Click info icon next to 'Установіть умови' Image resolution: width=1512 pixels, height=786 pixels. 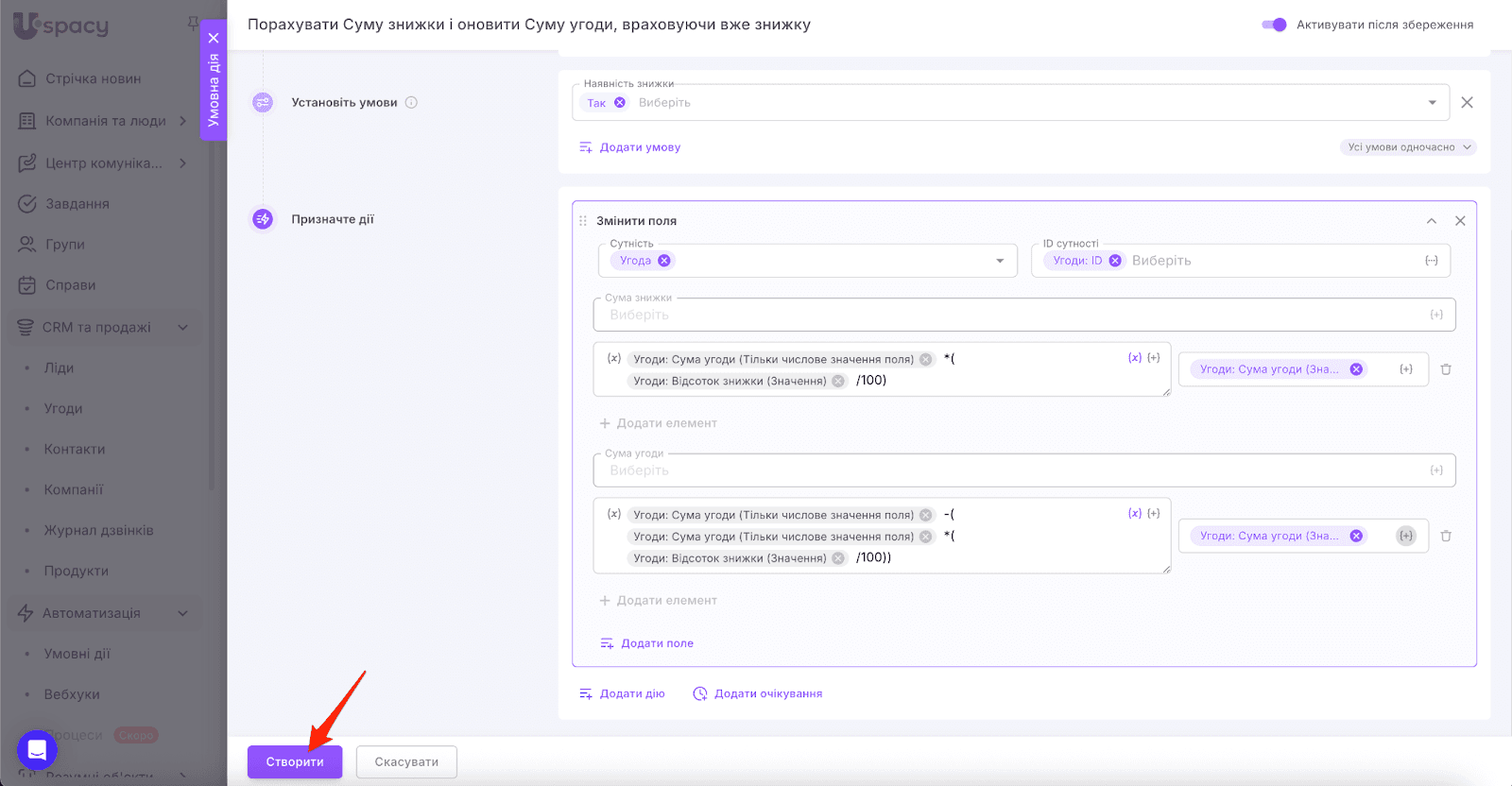click(411, 103)
